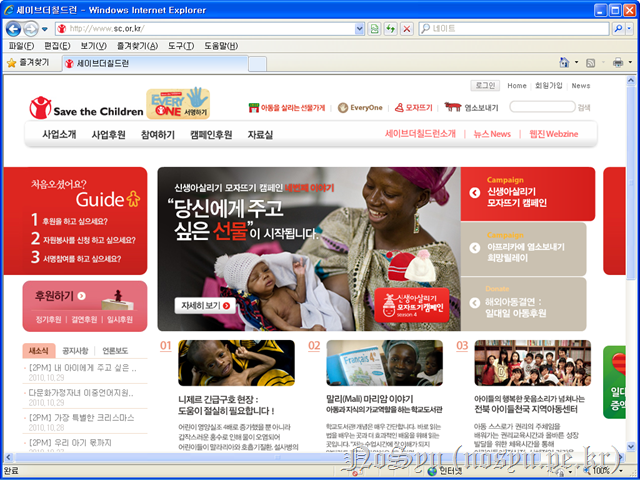Screen dimensions: 640x480
Task: Click the 로그인 login button
Action: pos(485,86)
